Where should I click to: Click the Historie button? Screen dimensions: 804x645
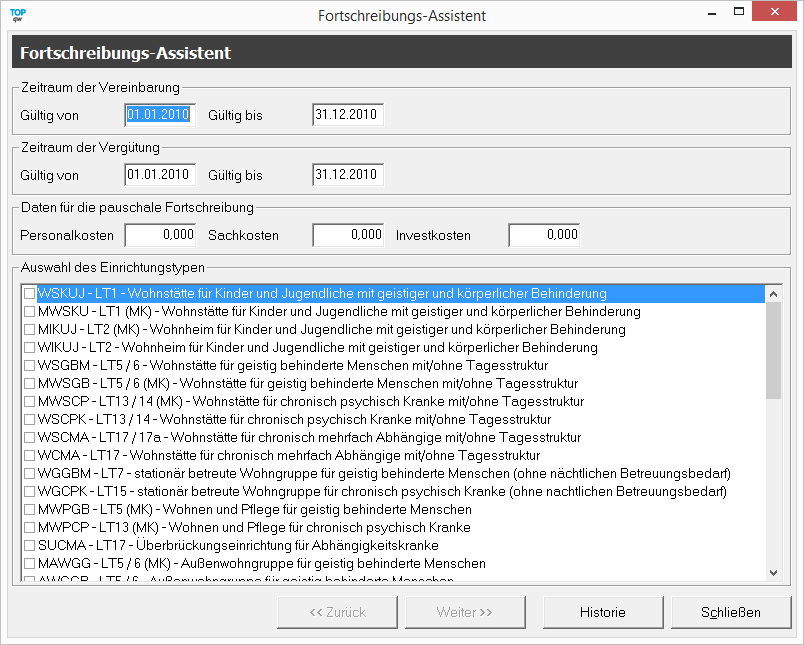pyautogui.click(x=602, y=612)
